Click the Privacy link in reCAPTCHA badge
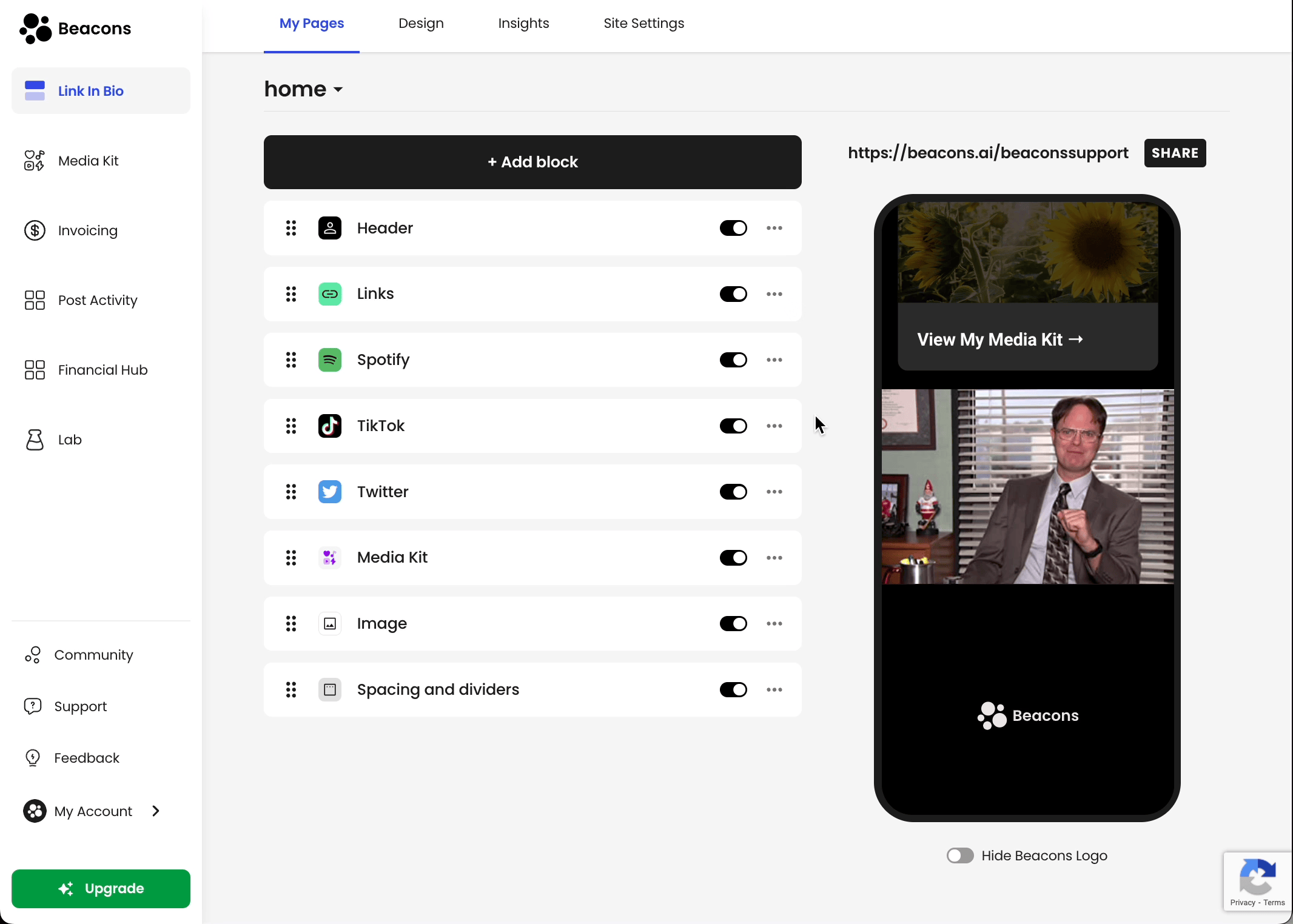Image resolution: width=1293 pixels, height=924 pixels. tap(1243, 903)
